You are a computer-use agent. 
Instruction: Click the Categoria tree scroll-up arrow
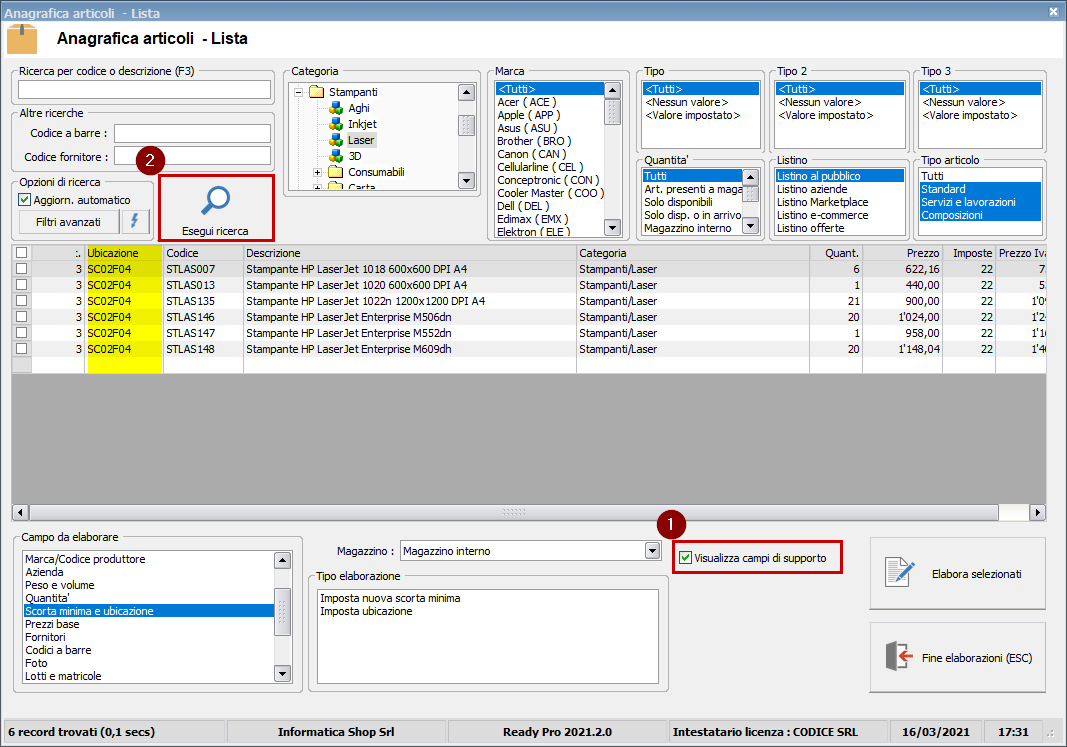466,93
